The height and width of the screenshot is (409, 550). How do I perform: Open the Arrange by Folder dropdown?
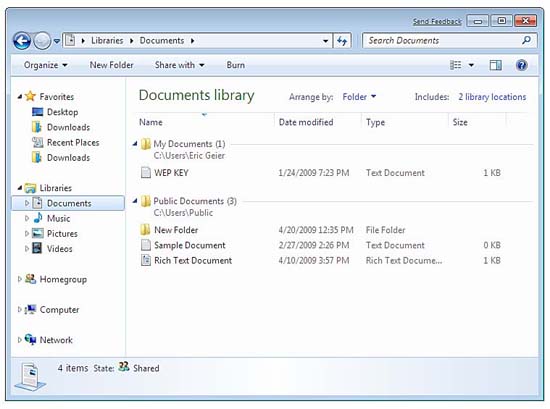(359, 97)
